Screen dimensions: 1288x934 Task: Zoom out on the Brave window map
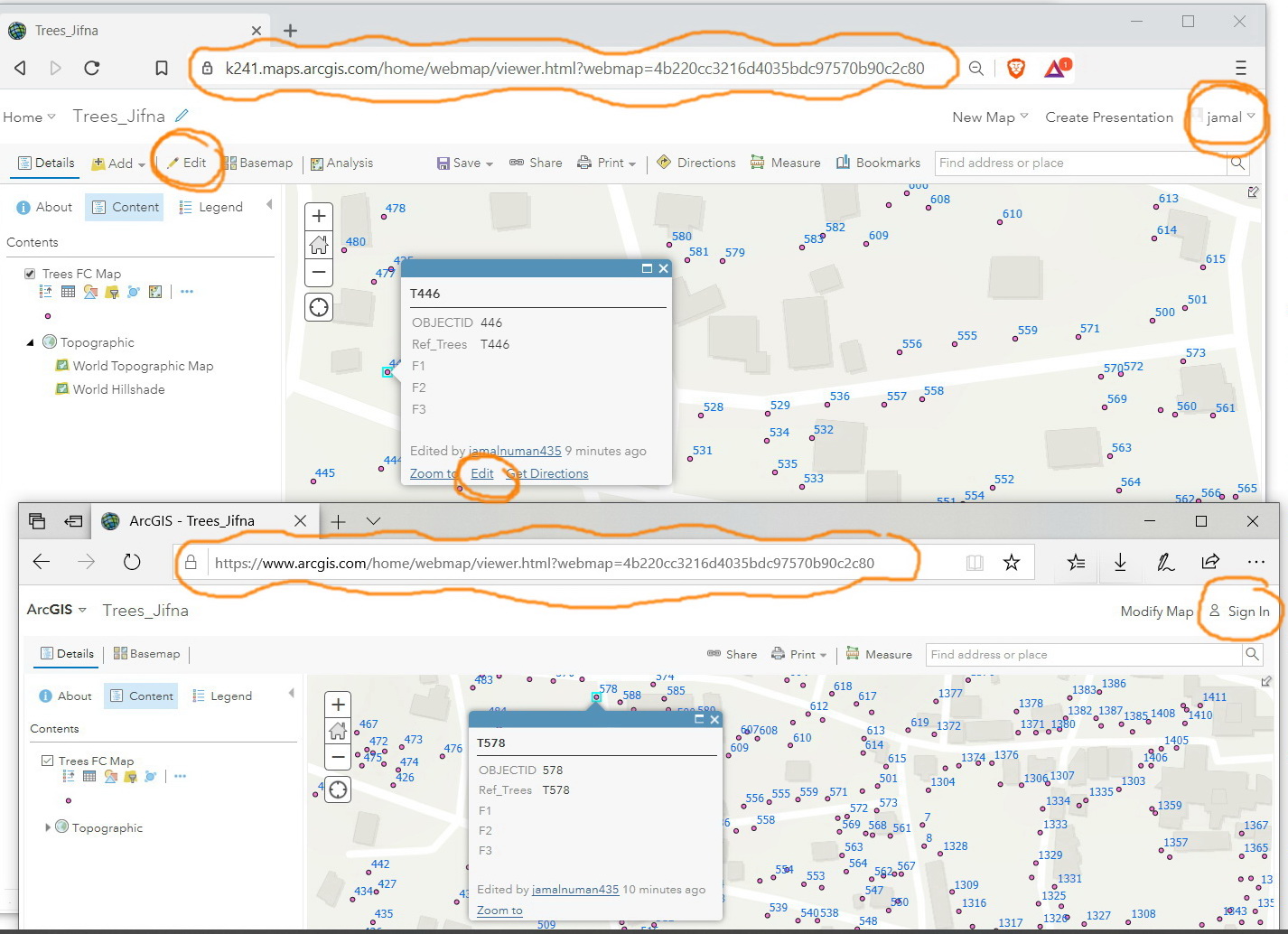click(x=319, y=272)
